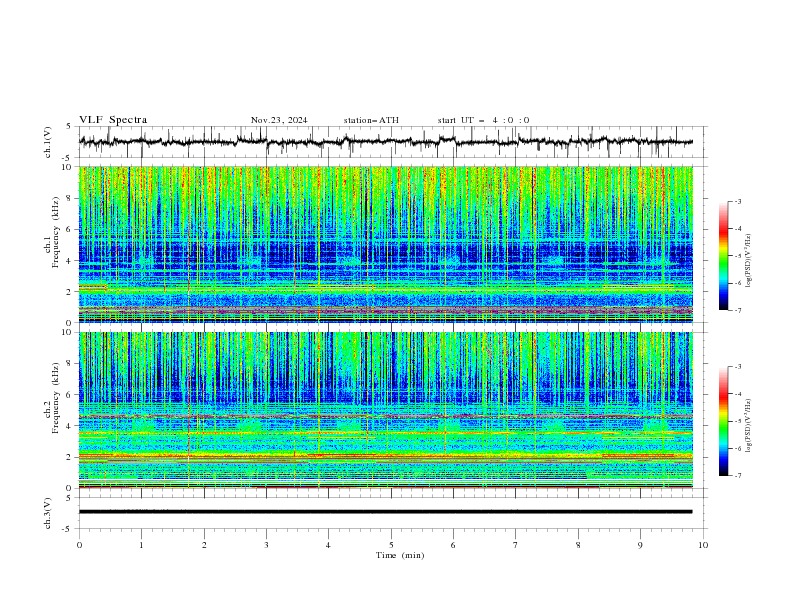Click the 'station=ATH' label
The image size is (792, 612).
point(371,120)
